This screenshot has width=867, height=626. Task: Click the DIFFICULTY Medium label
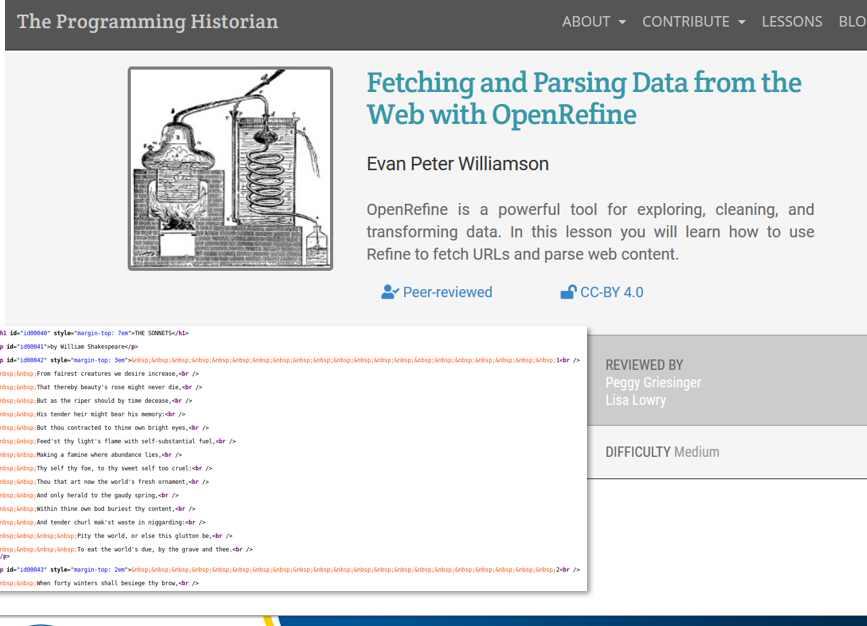coord(662,452)
